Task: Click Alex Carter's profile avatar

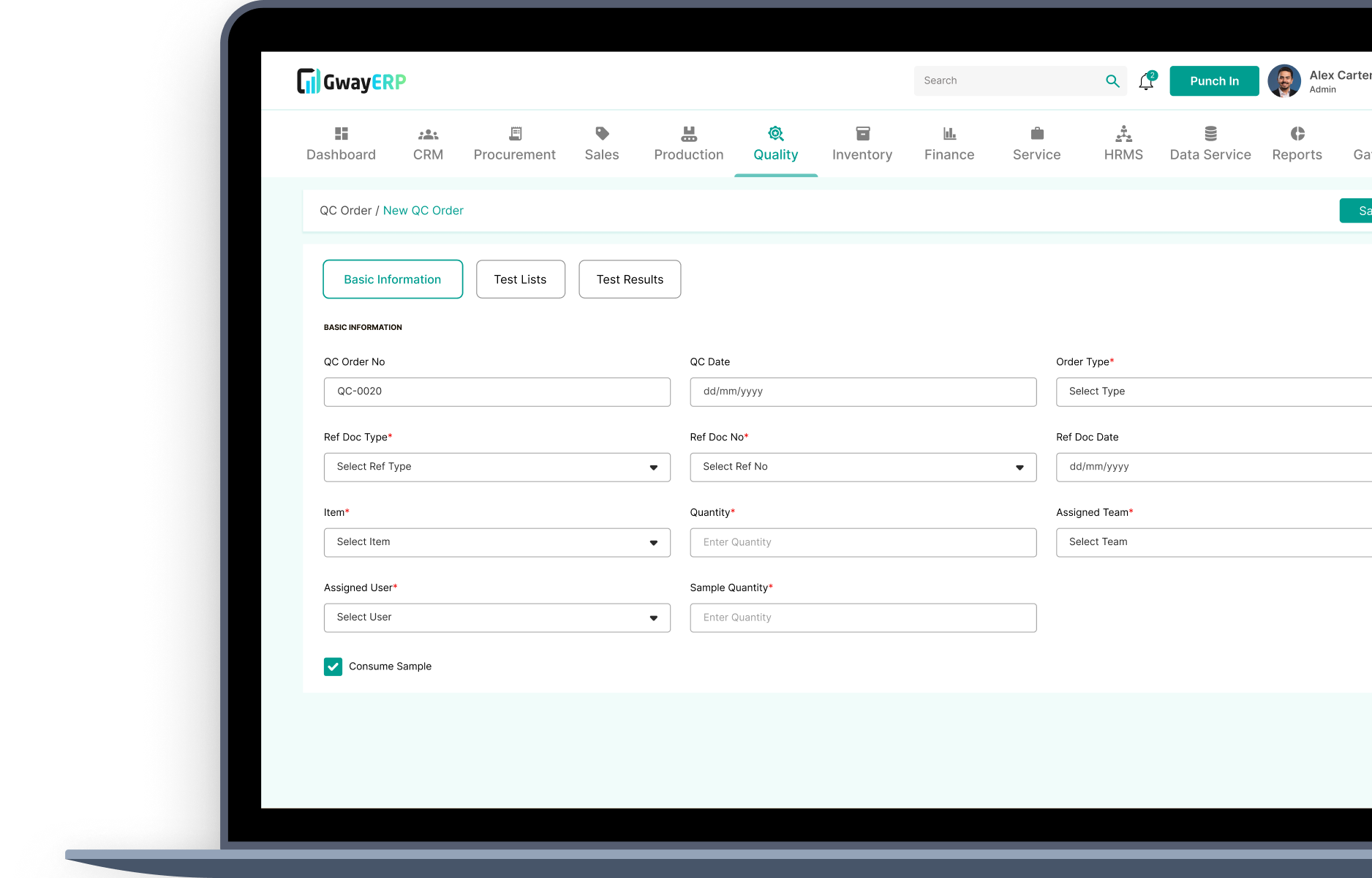Action: (1284, 81)
